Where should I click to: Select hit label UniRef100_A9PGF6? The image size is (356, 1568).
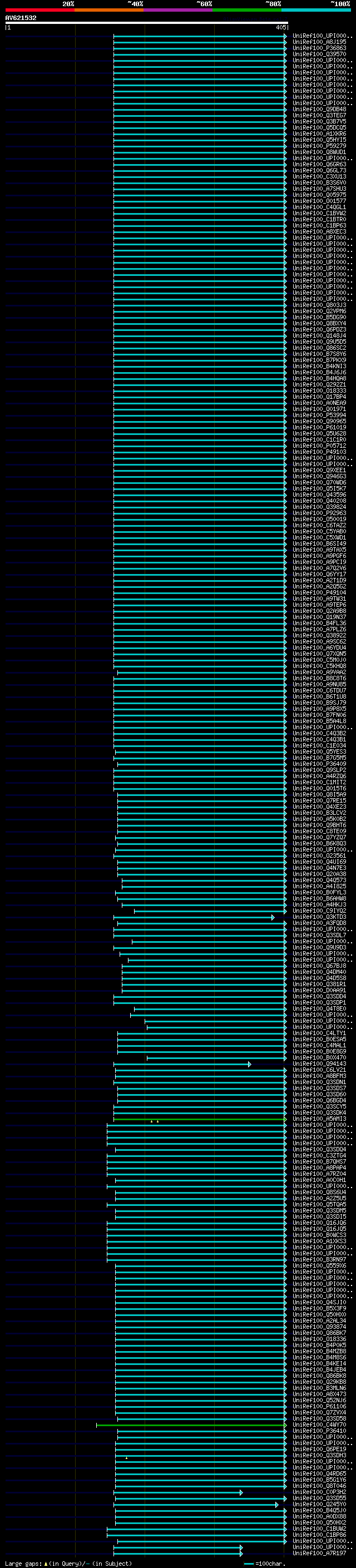point(319,556)
